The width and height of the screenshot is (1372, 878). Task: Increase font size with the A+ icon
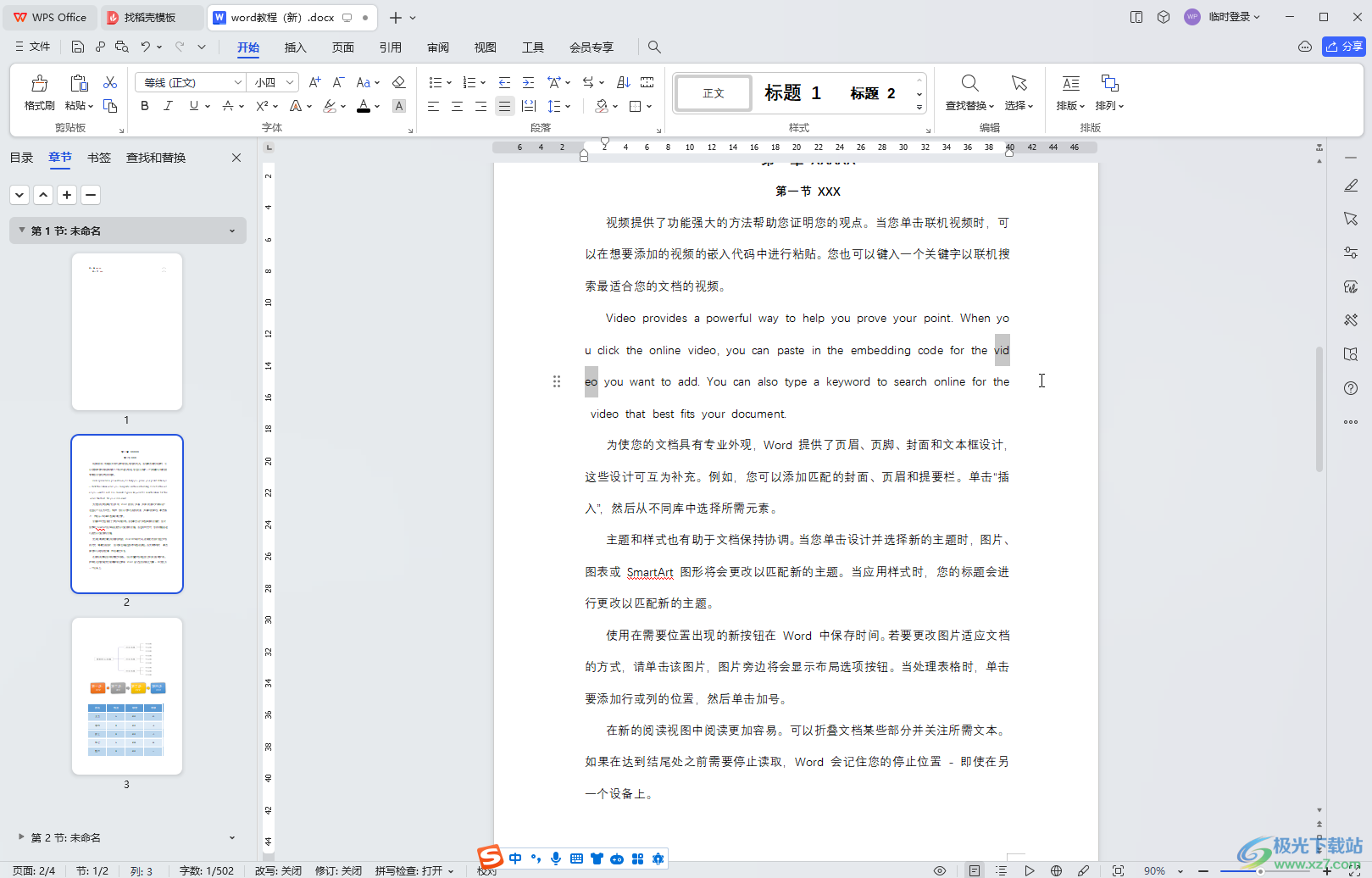314,82
